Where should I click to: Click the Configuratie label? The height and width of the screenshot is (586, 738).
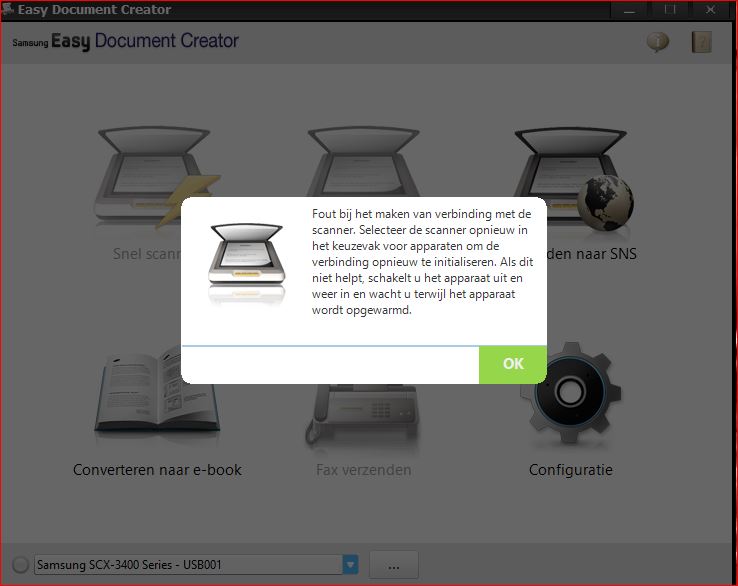tap(571, 470)
